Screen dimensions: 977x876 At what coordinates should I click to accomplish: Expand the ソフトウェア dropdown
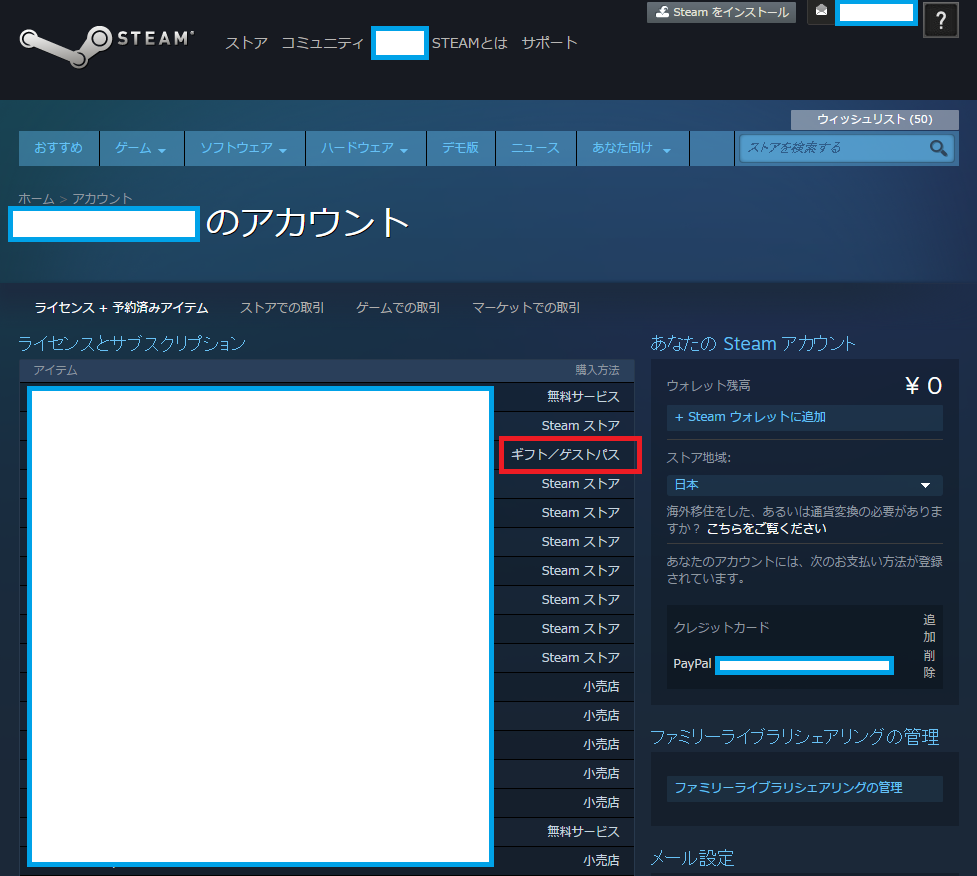(244, 148)
